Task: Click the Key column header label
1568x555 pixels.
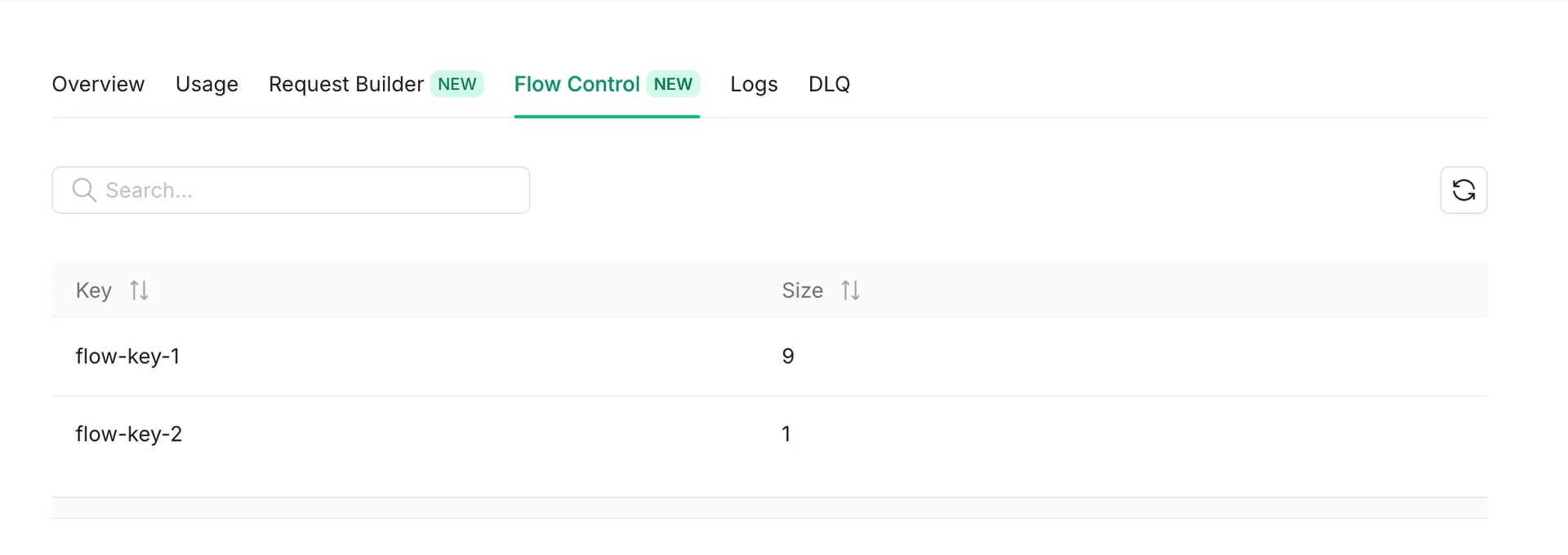Action: (94, 291)
